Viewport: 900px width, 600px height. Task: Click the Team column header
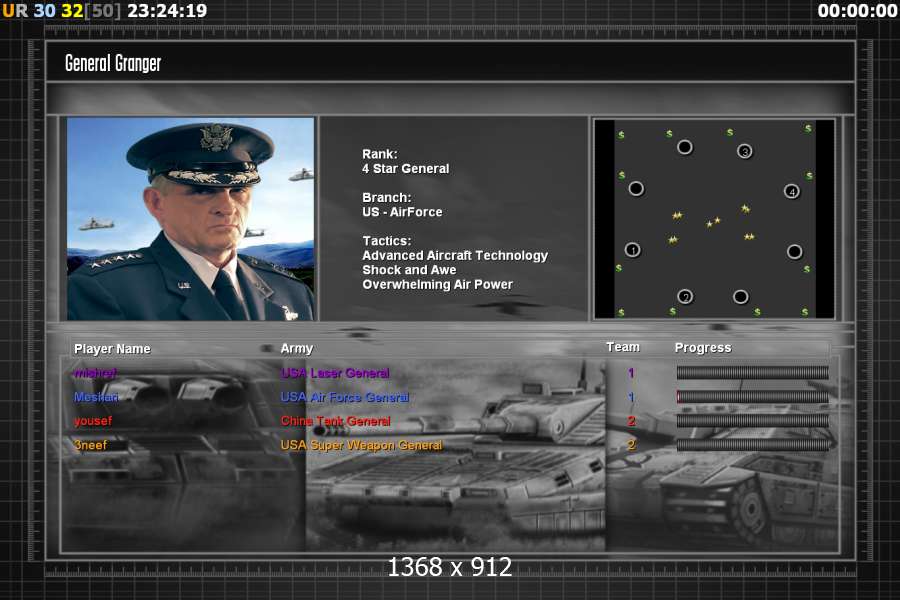point(623,347)
